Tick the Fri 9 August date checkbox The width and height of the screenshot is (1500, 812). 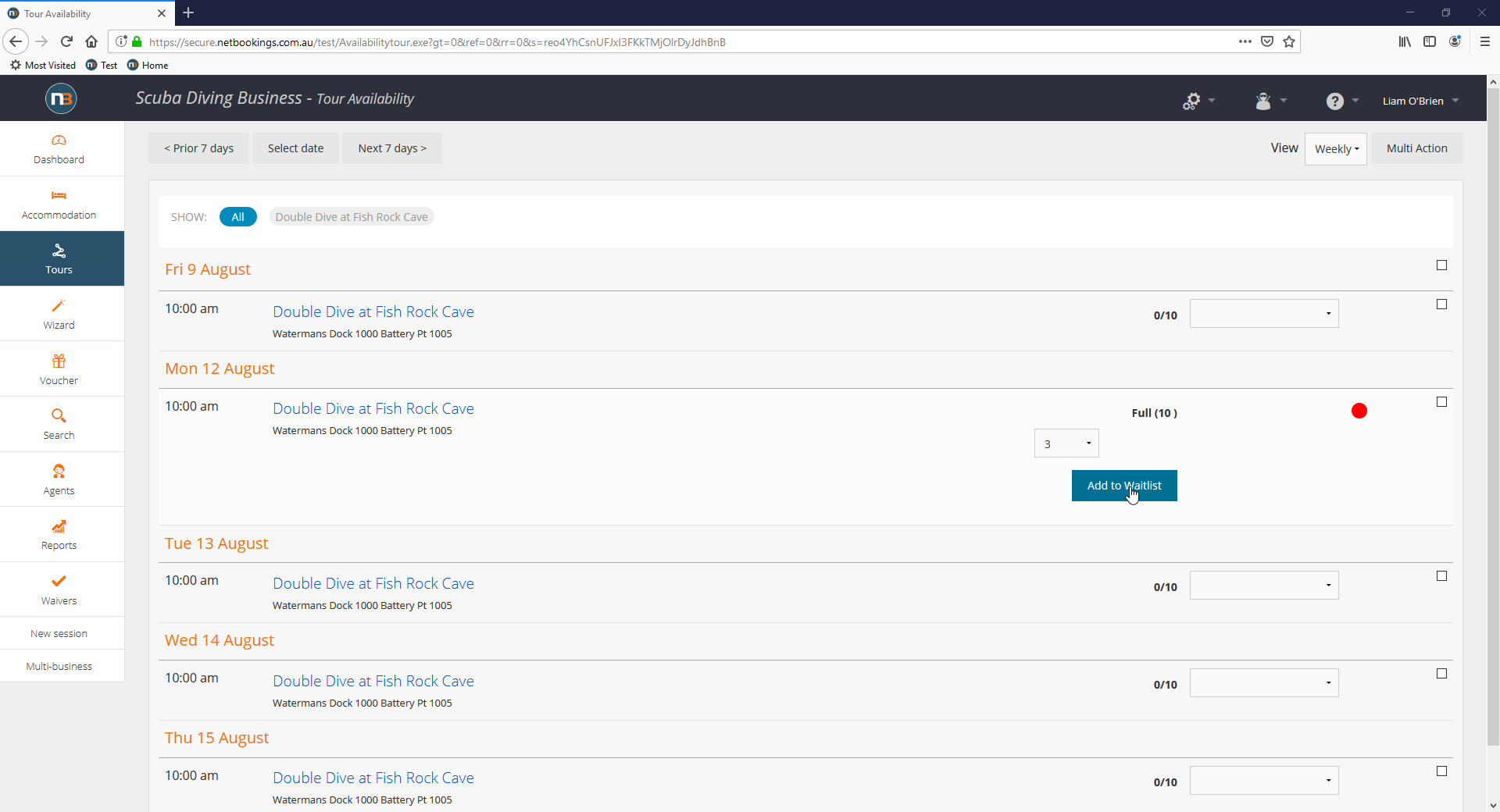point(1442,265)
